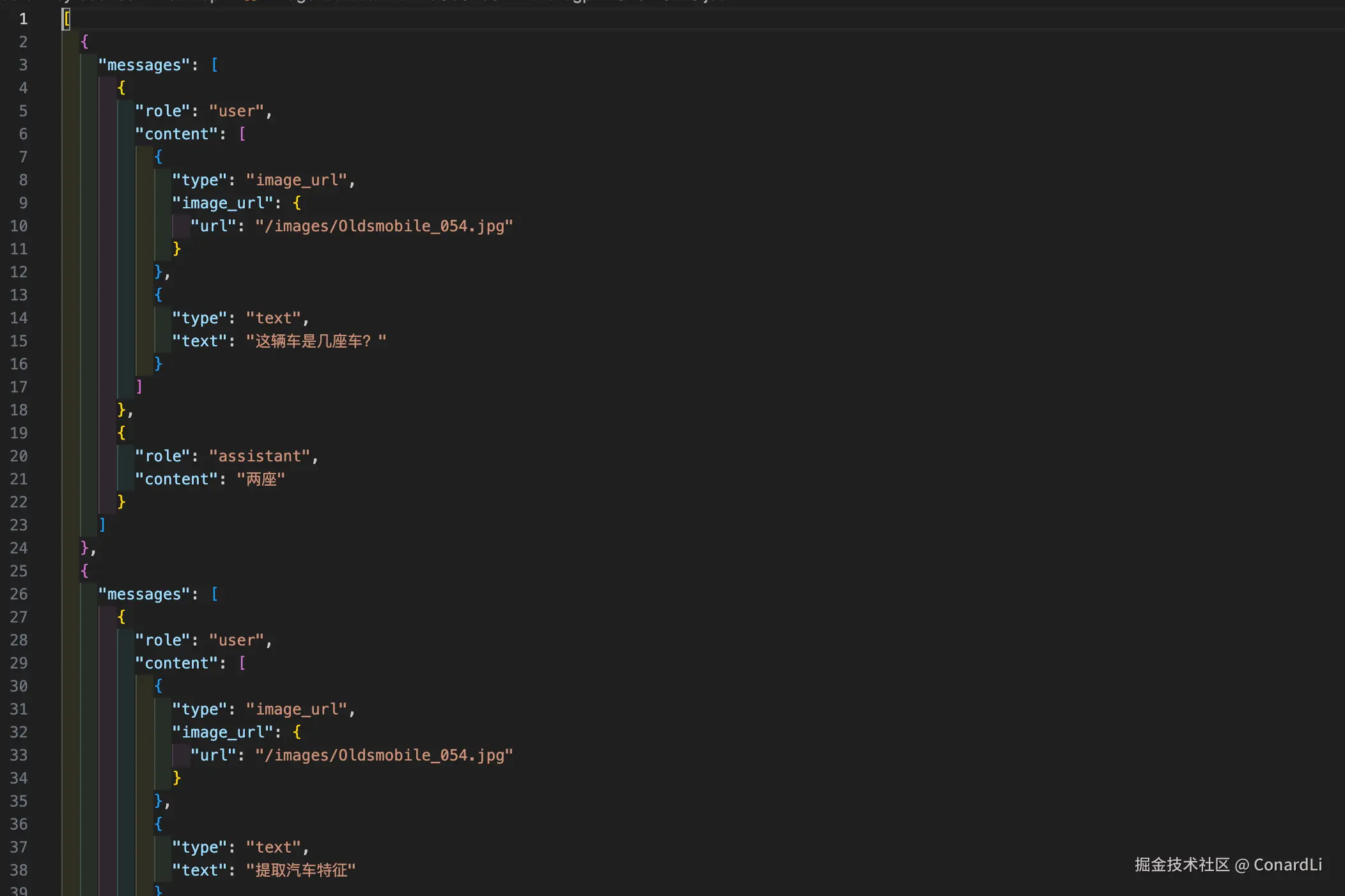Screen dimensions: 1345x896
Task: Click the pink closing bracket on line 17
Action: click(x=139, y=387)
